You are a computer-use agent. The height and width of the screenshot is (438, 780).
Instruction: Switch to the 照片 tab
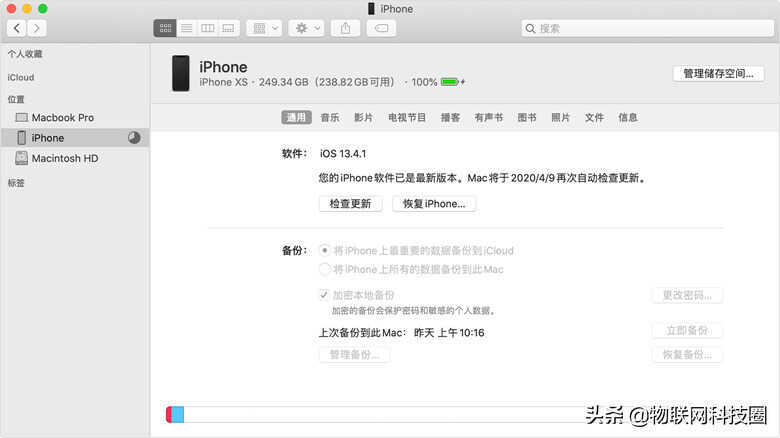[560, 117]
